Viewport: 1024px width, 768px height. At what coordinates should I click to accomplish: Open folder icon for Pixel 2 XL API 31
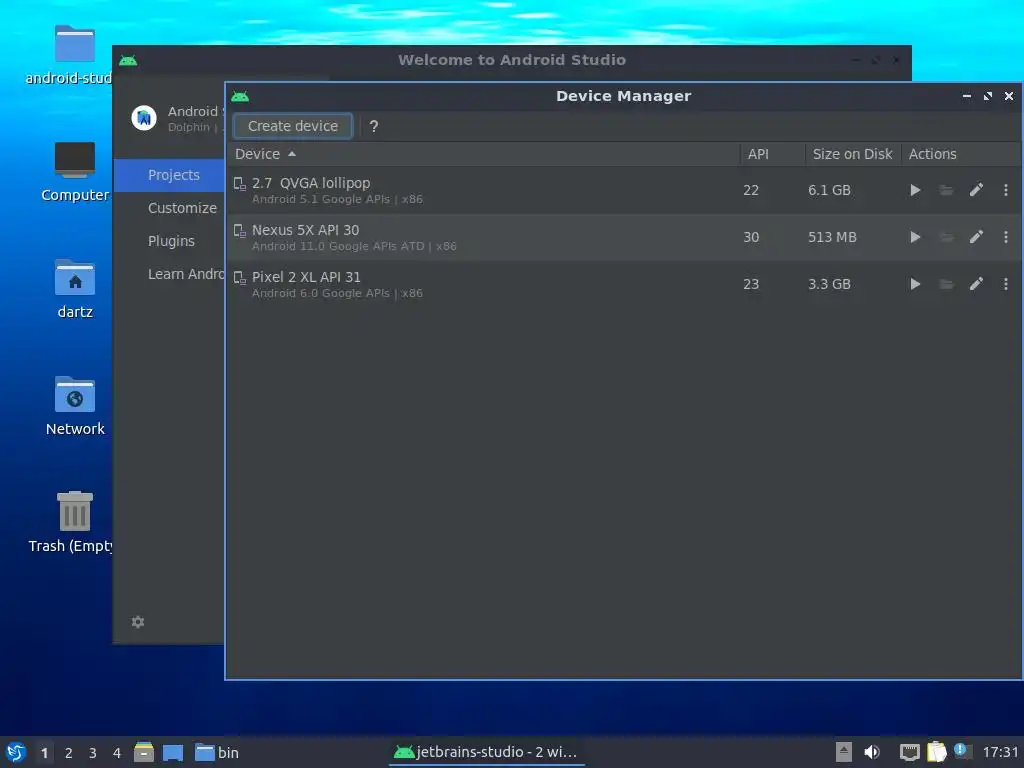[946, 284]
